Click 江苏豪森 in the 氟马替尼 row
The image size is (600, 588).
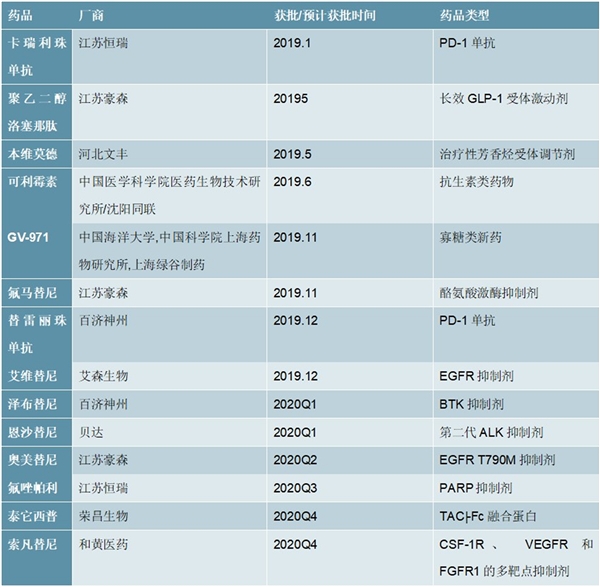coord(103,293)
